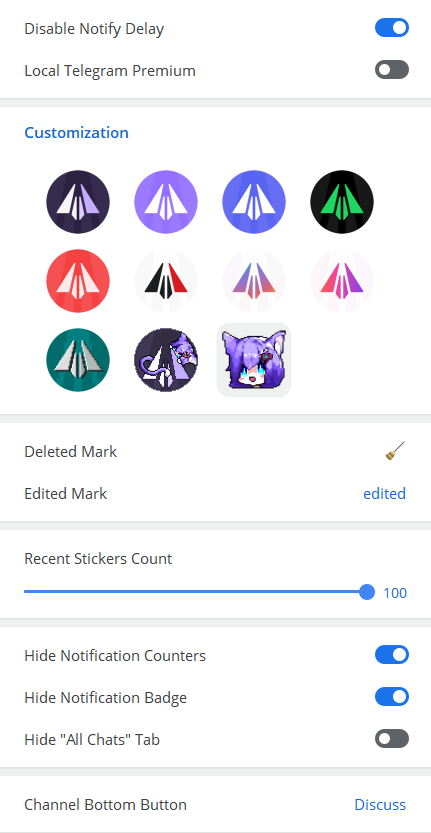The width and height of the screenshot is (431, 833).
Task: Pick the blue-orange gradient plane icon
Action: pyautogui.click(x=254, y=281)
